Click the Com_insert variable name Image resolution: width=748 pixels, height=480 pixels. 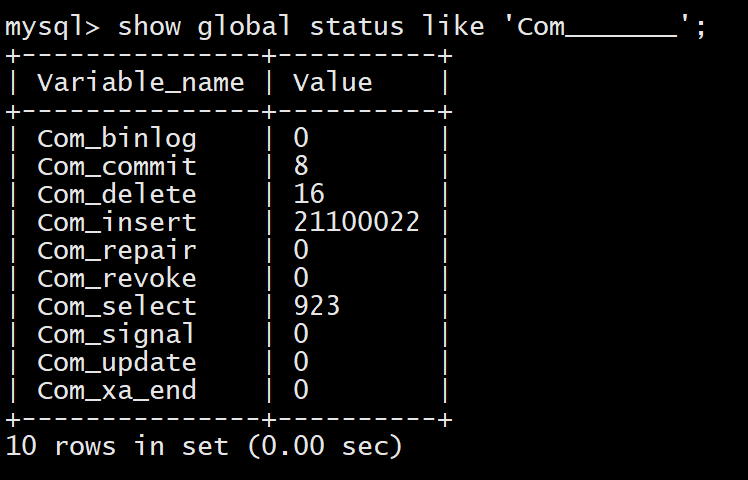coord(117,222)
